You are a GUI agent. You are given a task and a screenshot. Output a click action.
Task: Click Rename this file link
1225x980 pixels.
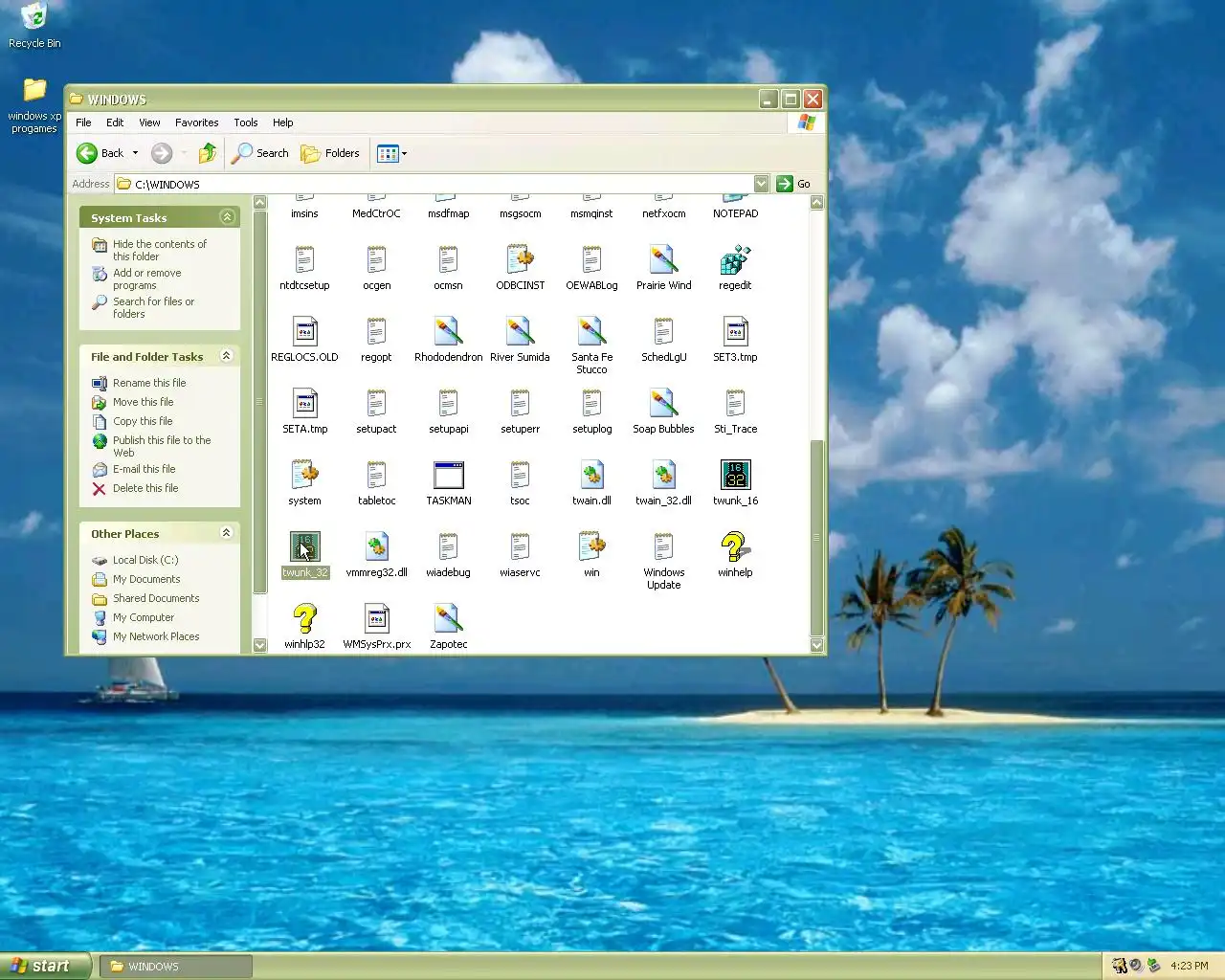[x=149, y=383]
